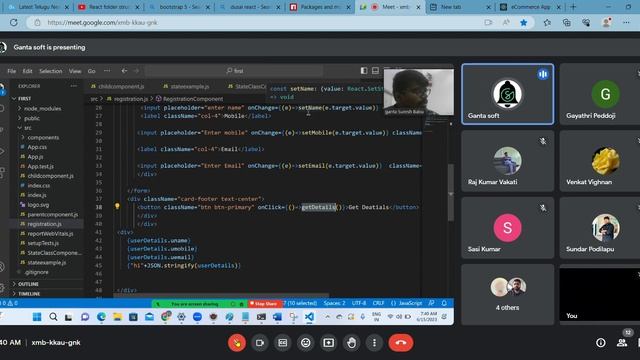
Task: Click the lightbulb quick-fix icon on line 38
Action: (x=117, y=207)
